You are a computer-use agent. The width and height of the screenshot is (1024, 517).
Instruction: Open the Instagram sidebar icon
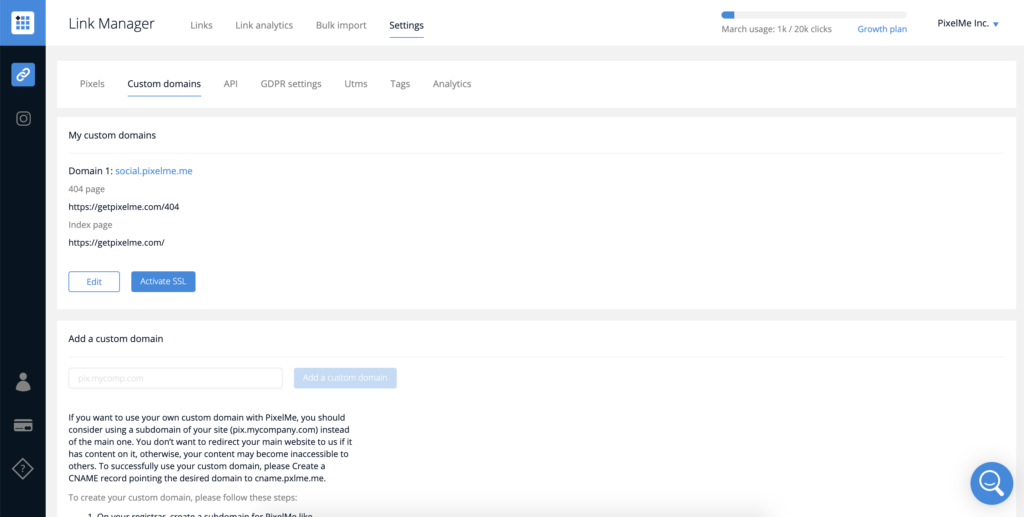click(x=22, y=118)
